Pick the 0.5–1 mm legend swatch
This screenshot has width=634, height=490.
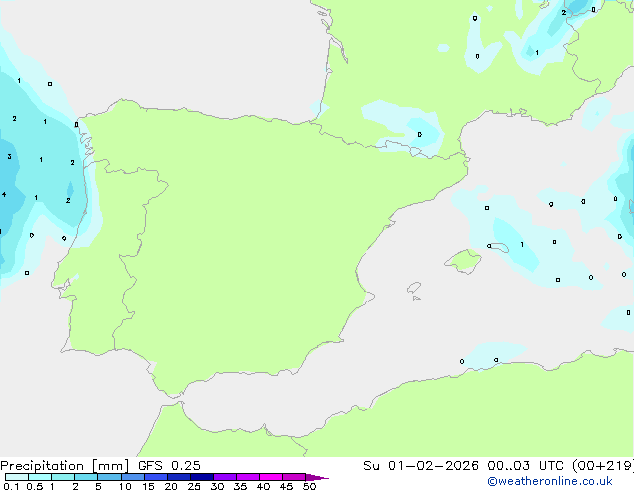[40, 477]
